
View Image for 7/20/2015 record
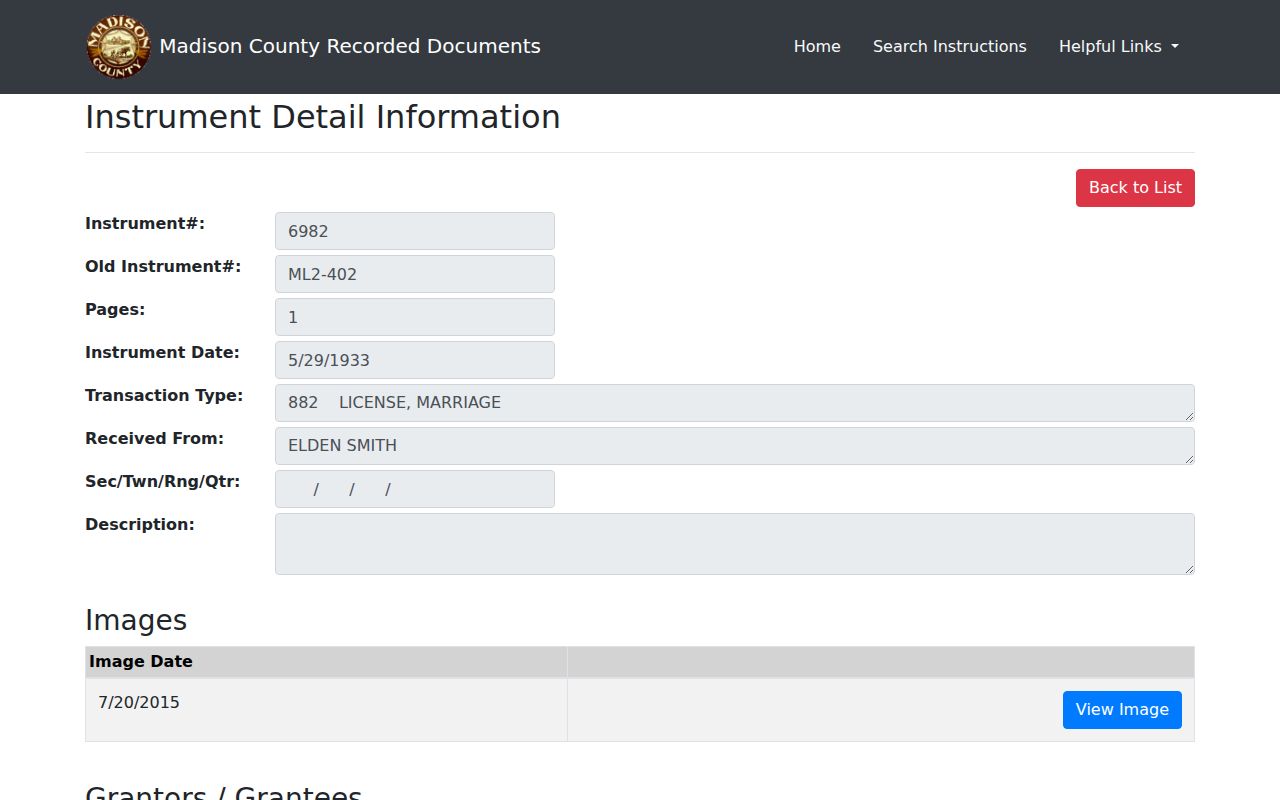pos(1122,710)
